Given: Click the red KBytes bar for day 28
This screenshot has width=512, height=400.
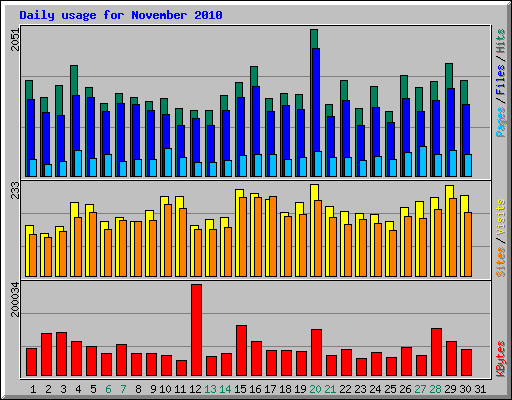Looking at the screenshot, I should coord(436,352).
